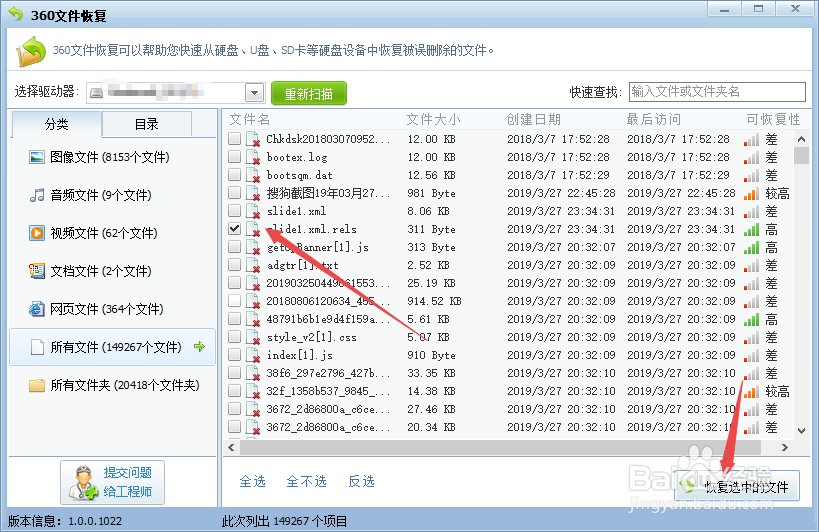Click the vertical scrollbar down arrow
The image size is (819, 532).
point(801,431)
